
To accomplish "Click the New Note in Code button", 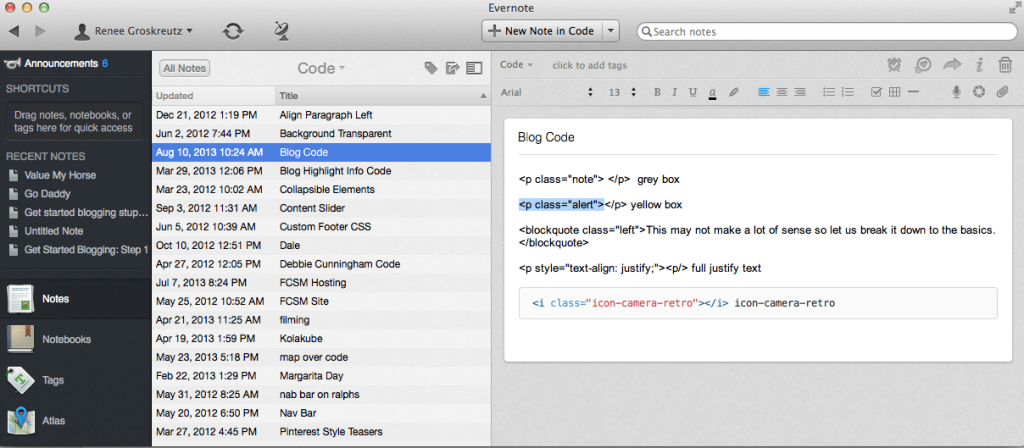I will pos(541,31).
